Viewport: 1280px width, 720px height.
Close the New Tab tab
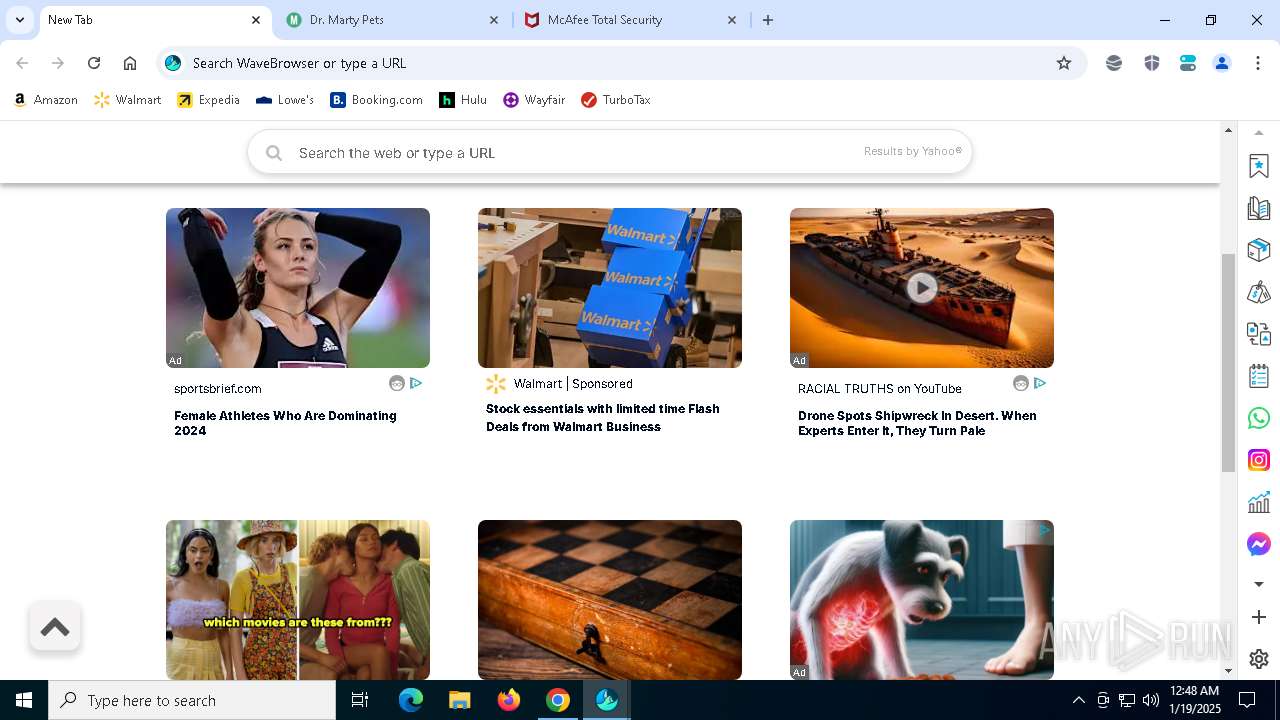(256, 20)
